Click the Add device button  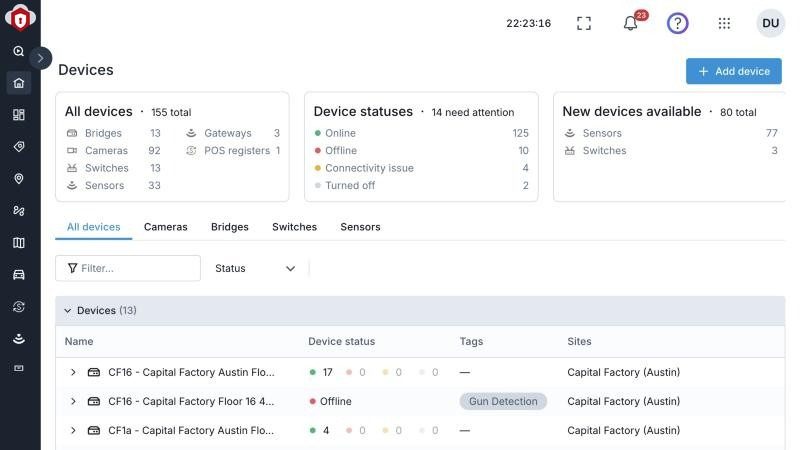click(x=733, y=71)
